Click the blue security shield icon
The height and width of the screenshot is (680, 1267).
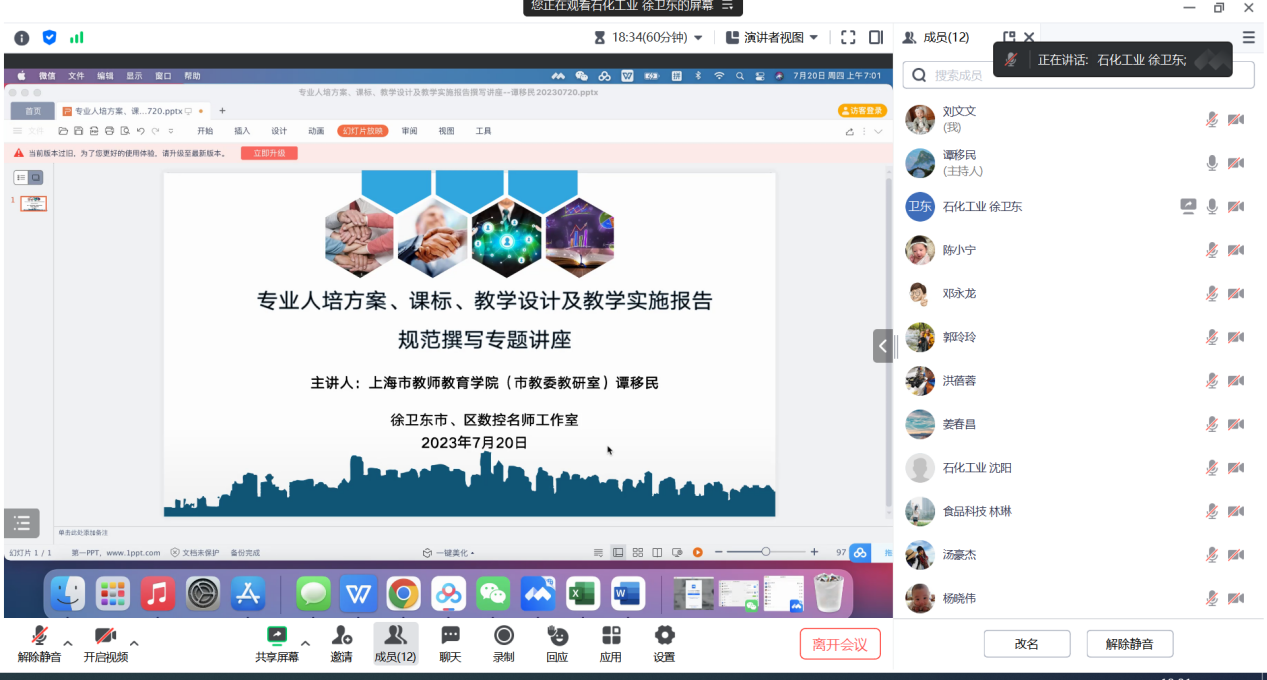pyautogui.click(x=49, y=38)
